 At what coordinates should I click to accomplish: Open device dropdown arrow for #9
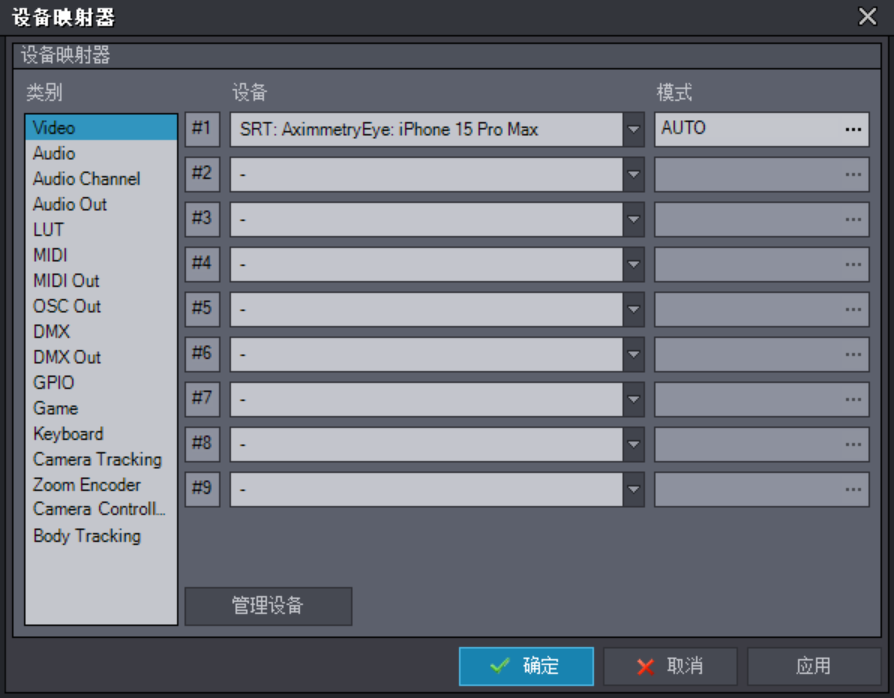point(633,490)
